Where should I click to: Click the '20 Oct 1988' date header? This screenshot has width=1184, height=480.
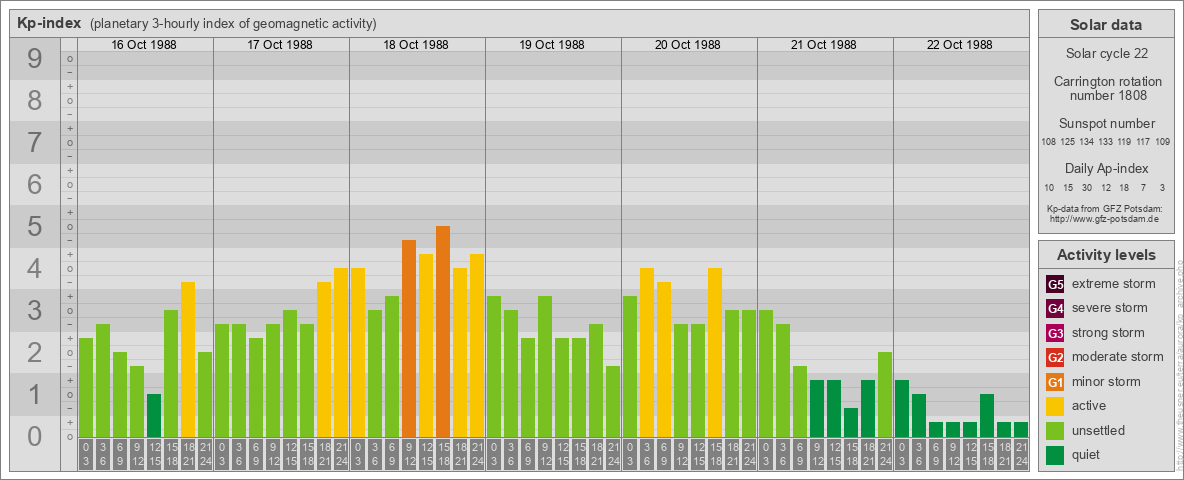[688, 45]
